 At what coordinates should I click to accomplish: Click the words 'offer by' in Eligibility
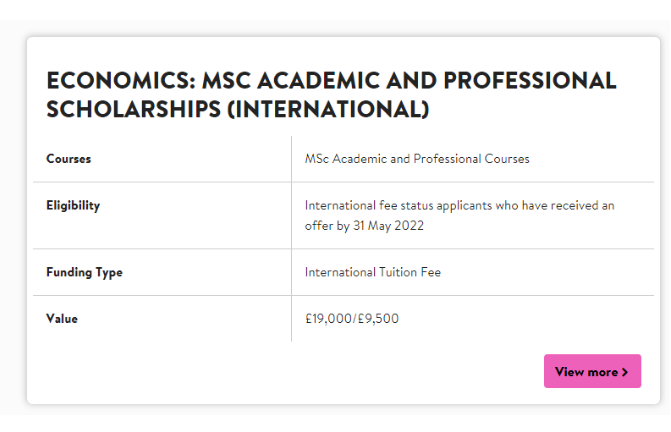[324, 226]
